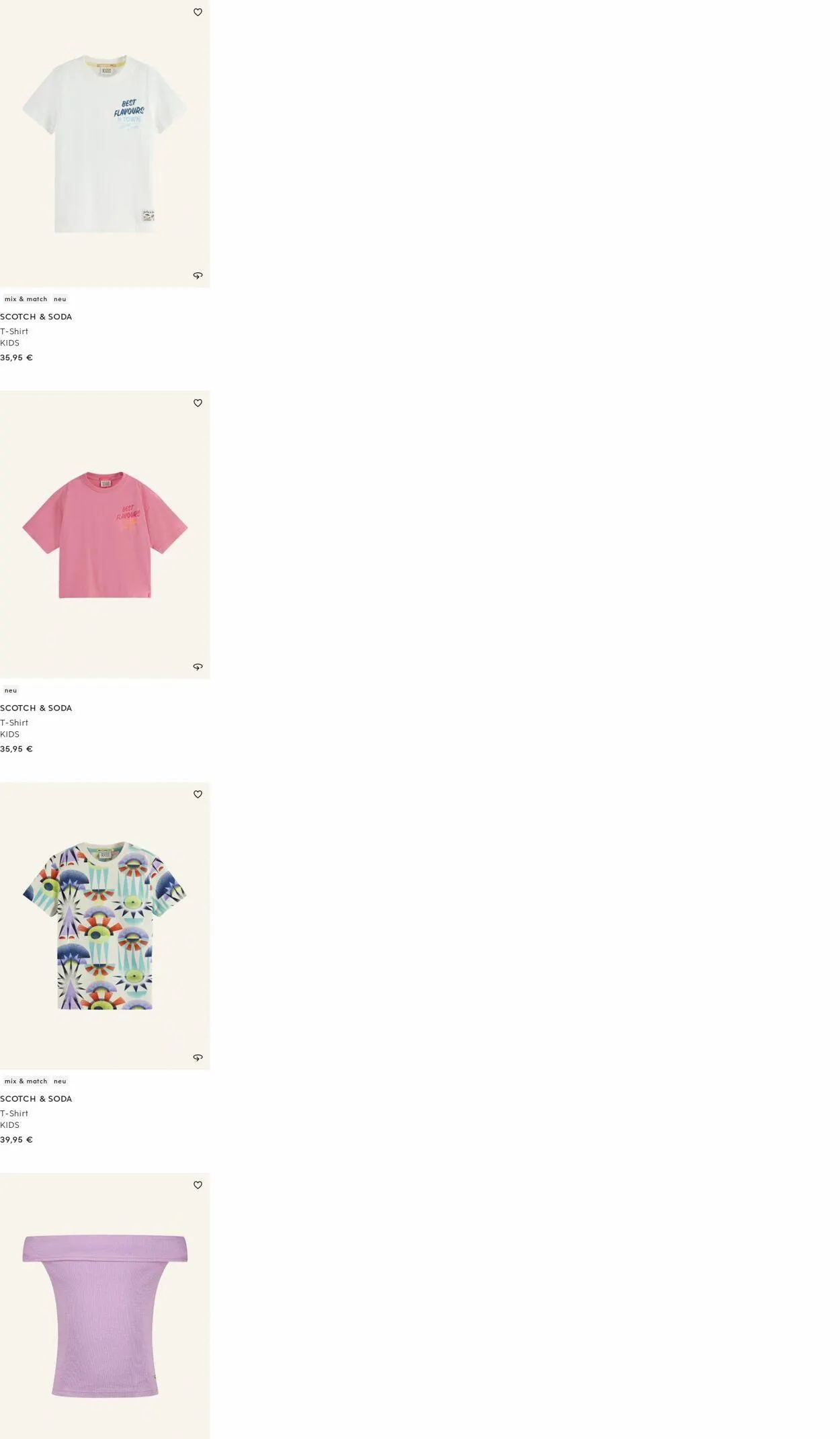The width and height of the screenshot is (840, 1439).
Task: Click wishlist heart on pink T-shirt
Action: (198, 403)
